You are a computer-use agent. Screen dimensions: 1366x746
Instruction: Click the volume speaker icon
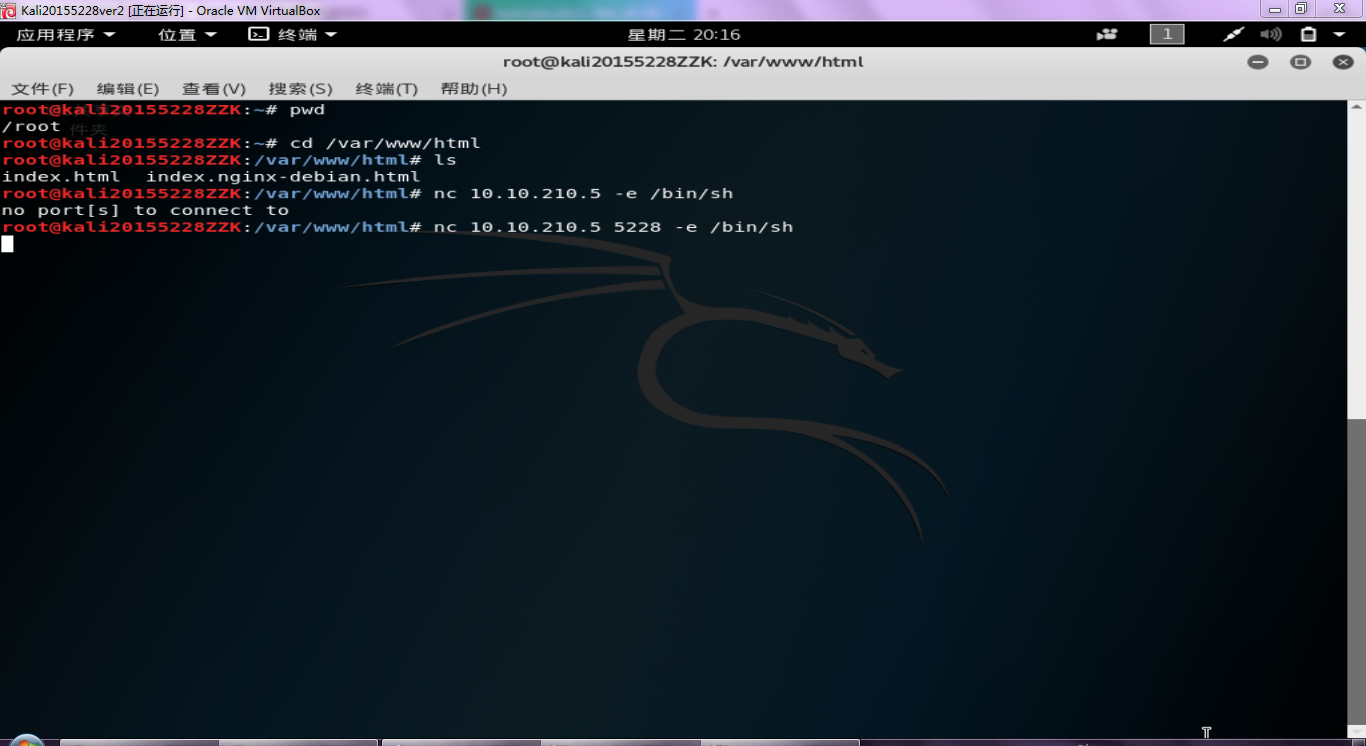[x=1270, y=35]
